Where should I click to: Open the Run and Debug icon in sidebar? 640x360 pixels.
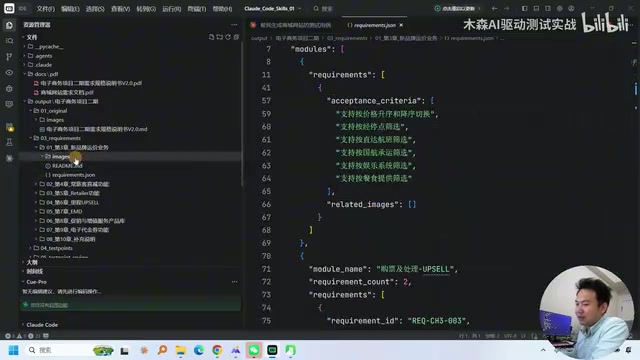pos(9,89)
